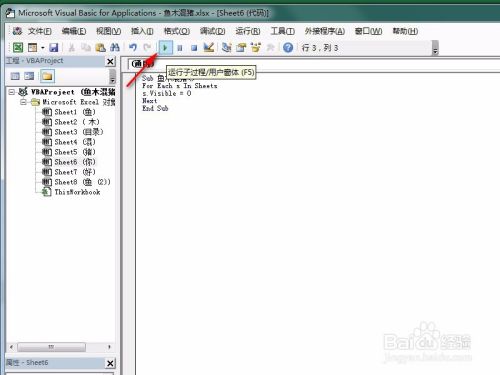The width and height of the screenshot is (500, 375).
Task: Click the 'For Each x In Sheets' code line
Action: [x=180, y=86]
